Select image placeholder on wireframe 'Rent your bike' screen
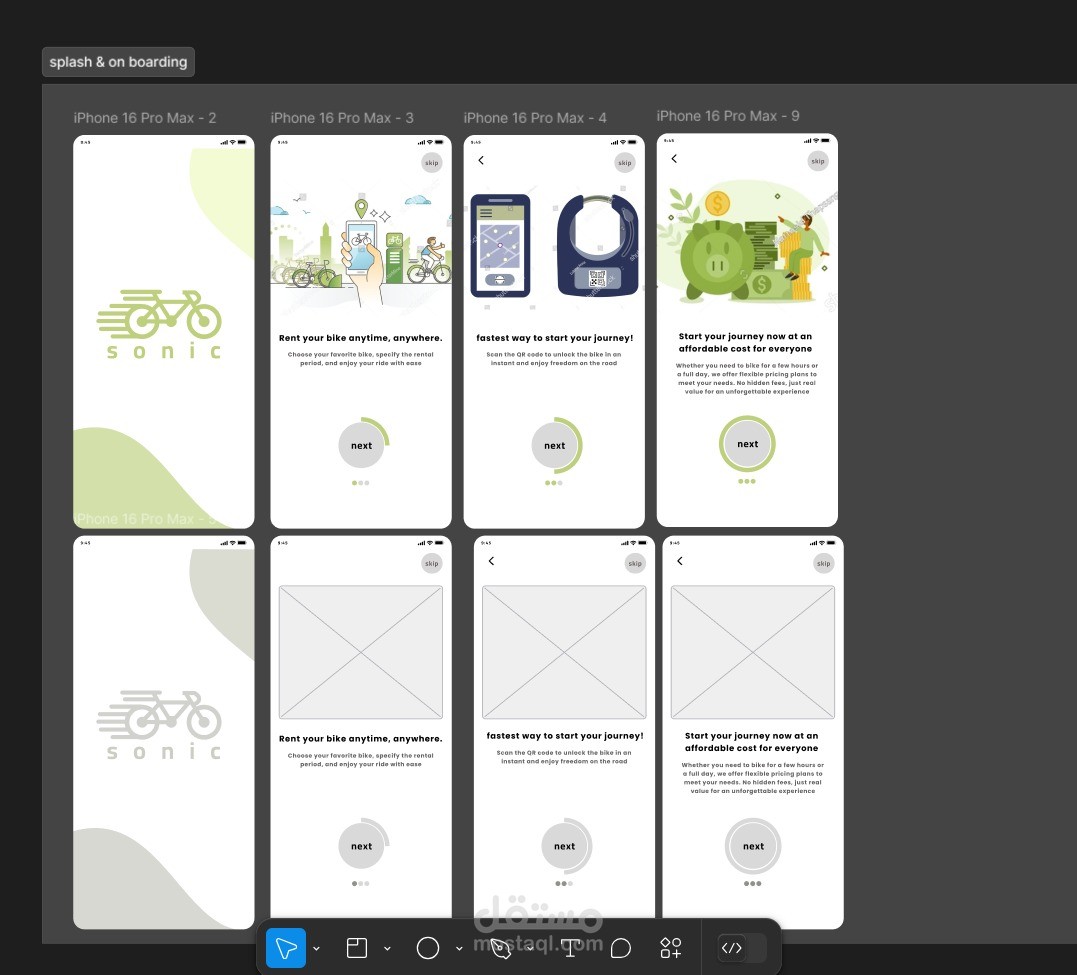The height and width of the screenshot is (975, 1077). point(361,652)
